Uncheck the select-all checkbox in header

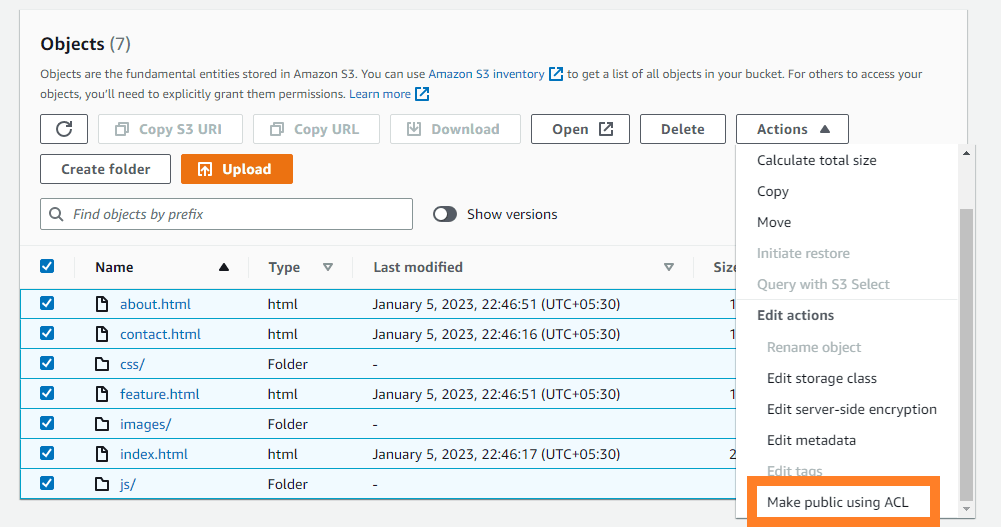(47, 267)
